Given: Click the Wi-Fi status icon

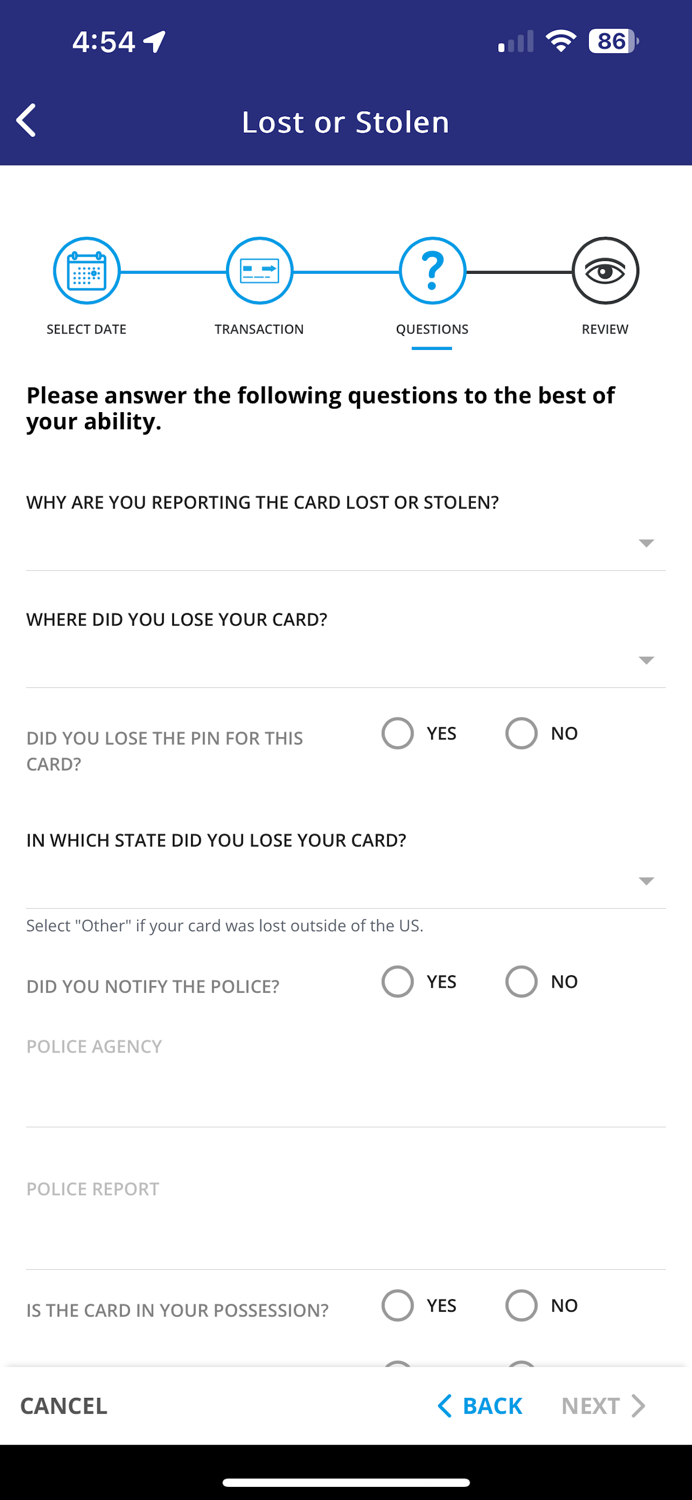Looking at the screenshot, I should pyautogui.click(x=561, y=41).
